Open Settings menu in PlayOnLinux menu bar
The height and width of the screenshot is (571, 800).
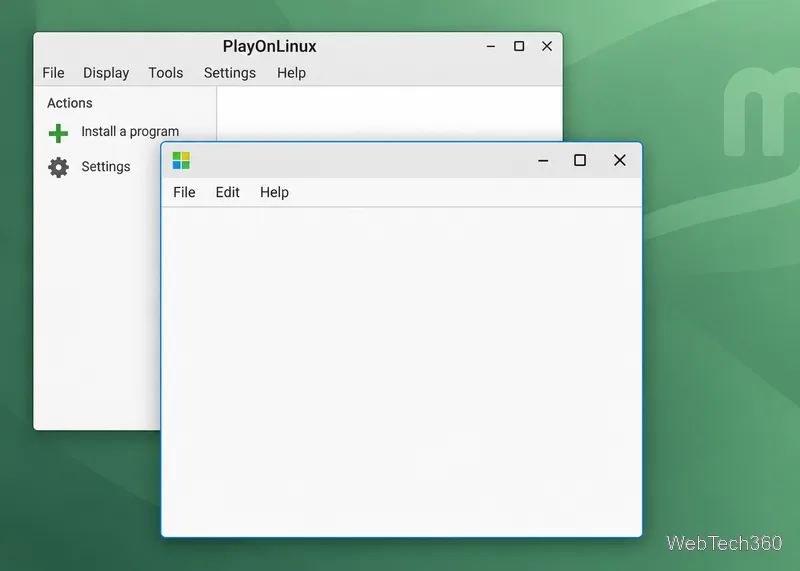(230, 73)
